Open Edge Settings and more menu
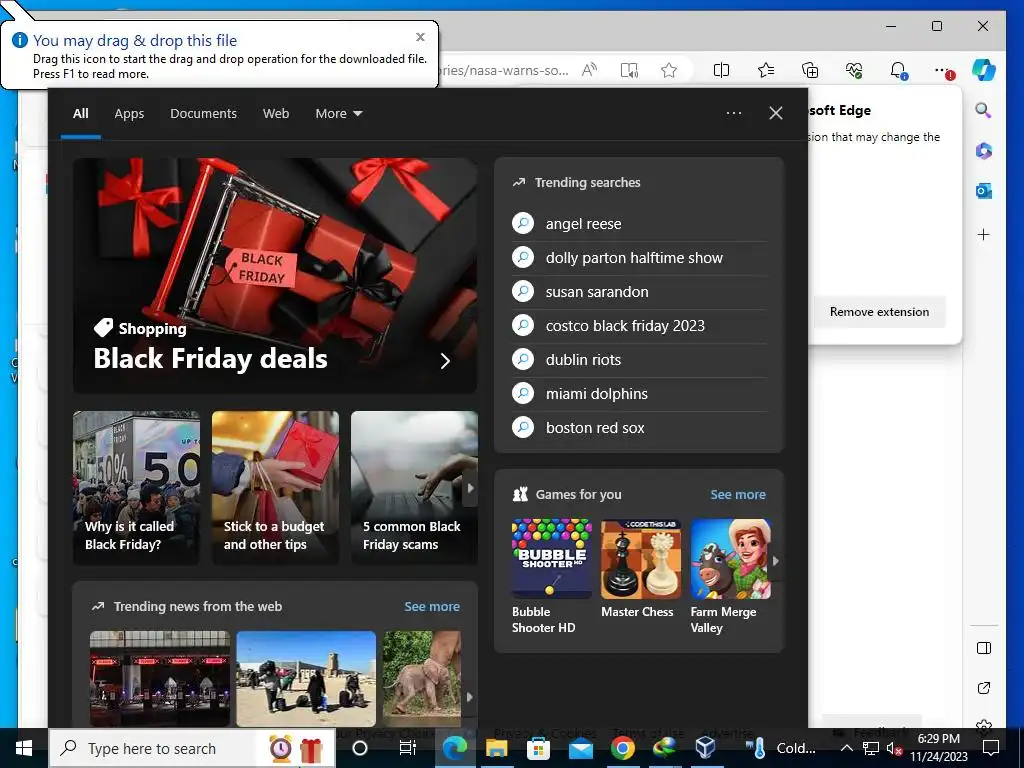 coord(942,70)
